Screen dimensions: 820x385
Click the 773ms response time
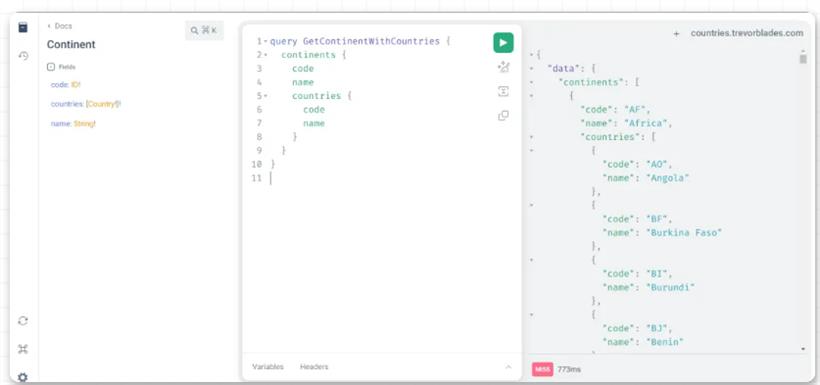[x=569, y=369]
